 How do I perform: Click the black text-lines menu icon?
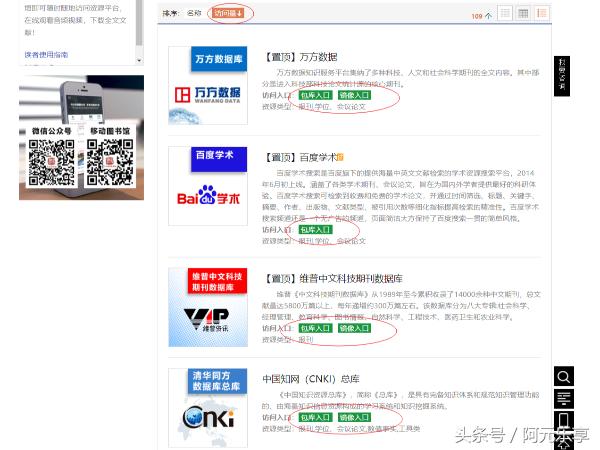pyautogui.click(x=564, y=398)
